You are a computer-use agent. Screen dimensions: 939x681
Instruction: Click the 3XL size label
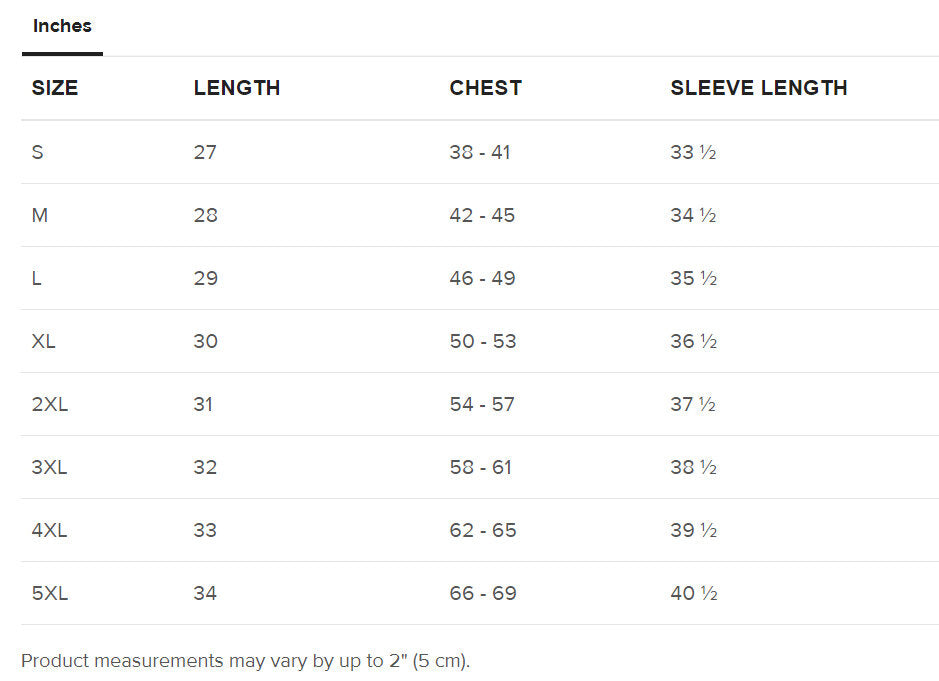tap(49, 468)
